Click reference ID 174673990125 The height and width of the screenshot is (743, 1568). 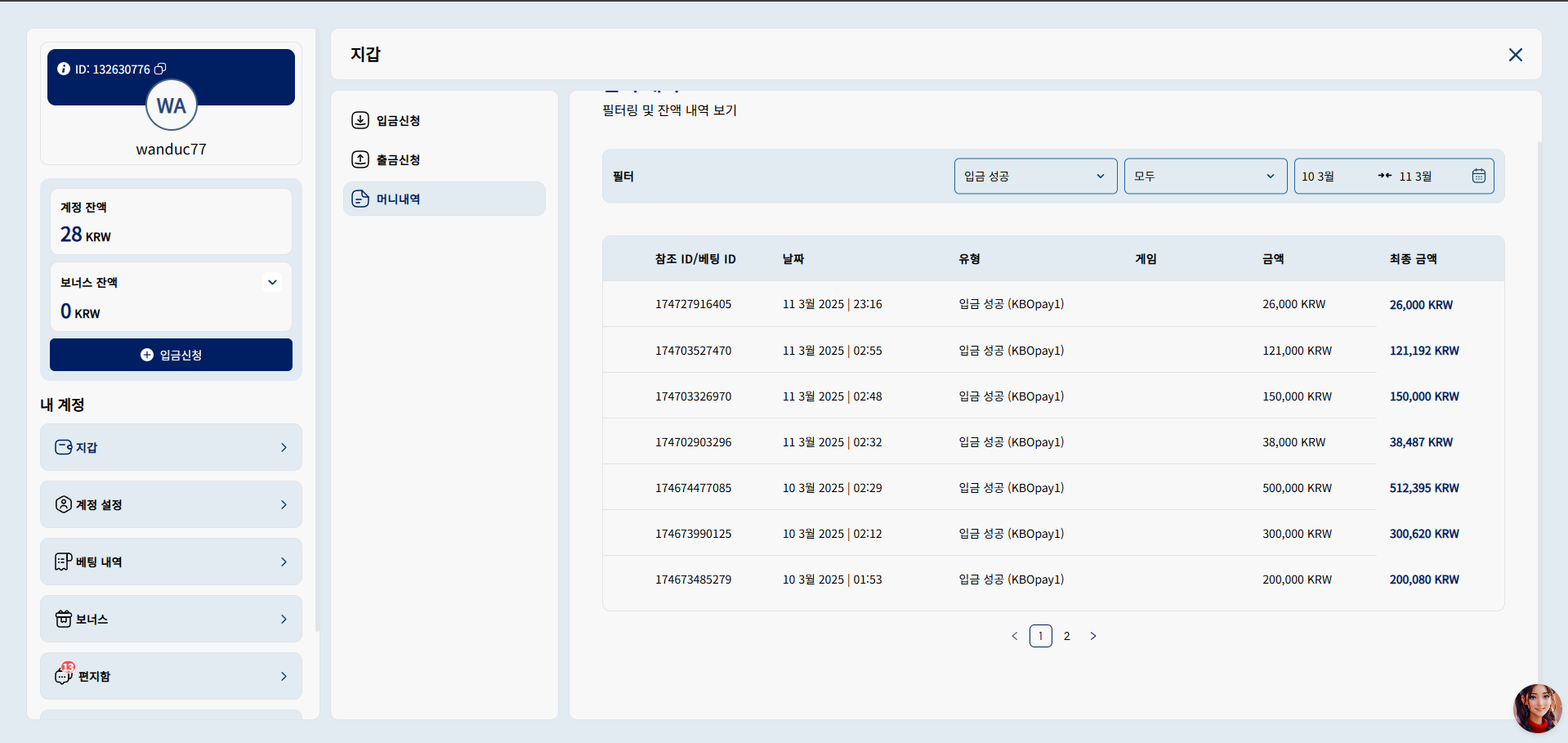click(x=693, y=534)
